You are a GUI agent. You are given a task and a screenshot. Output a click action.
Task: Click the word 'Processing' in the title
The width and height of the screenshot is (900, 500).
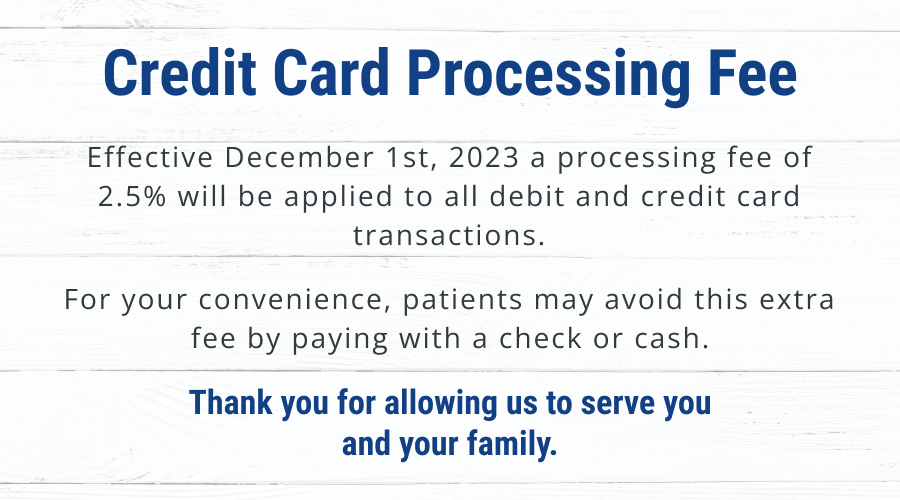[549, 77]
